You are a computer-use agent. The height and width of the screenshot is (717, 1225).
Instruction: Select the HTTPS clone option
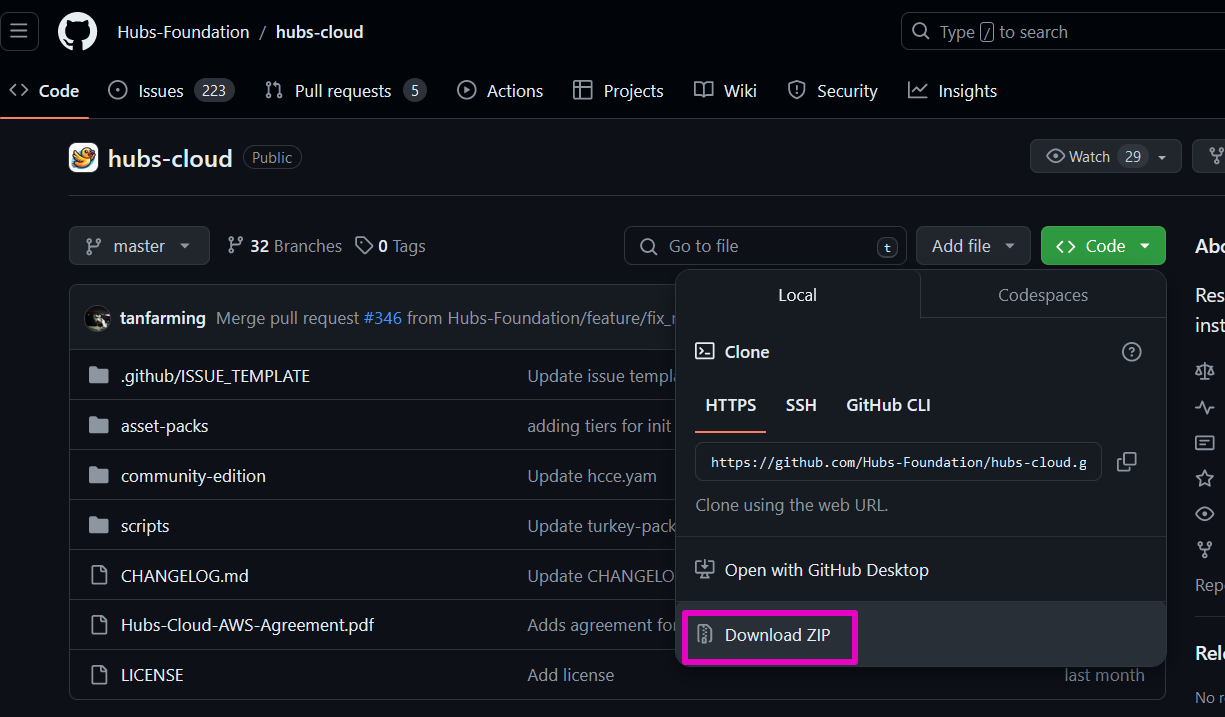coord(731,405)
